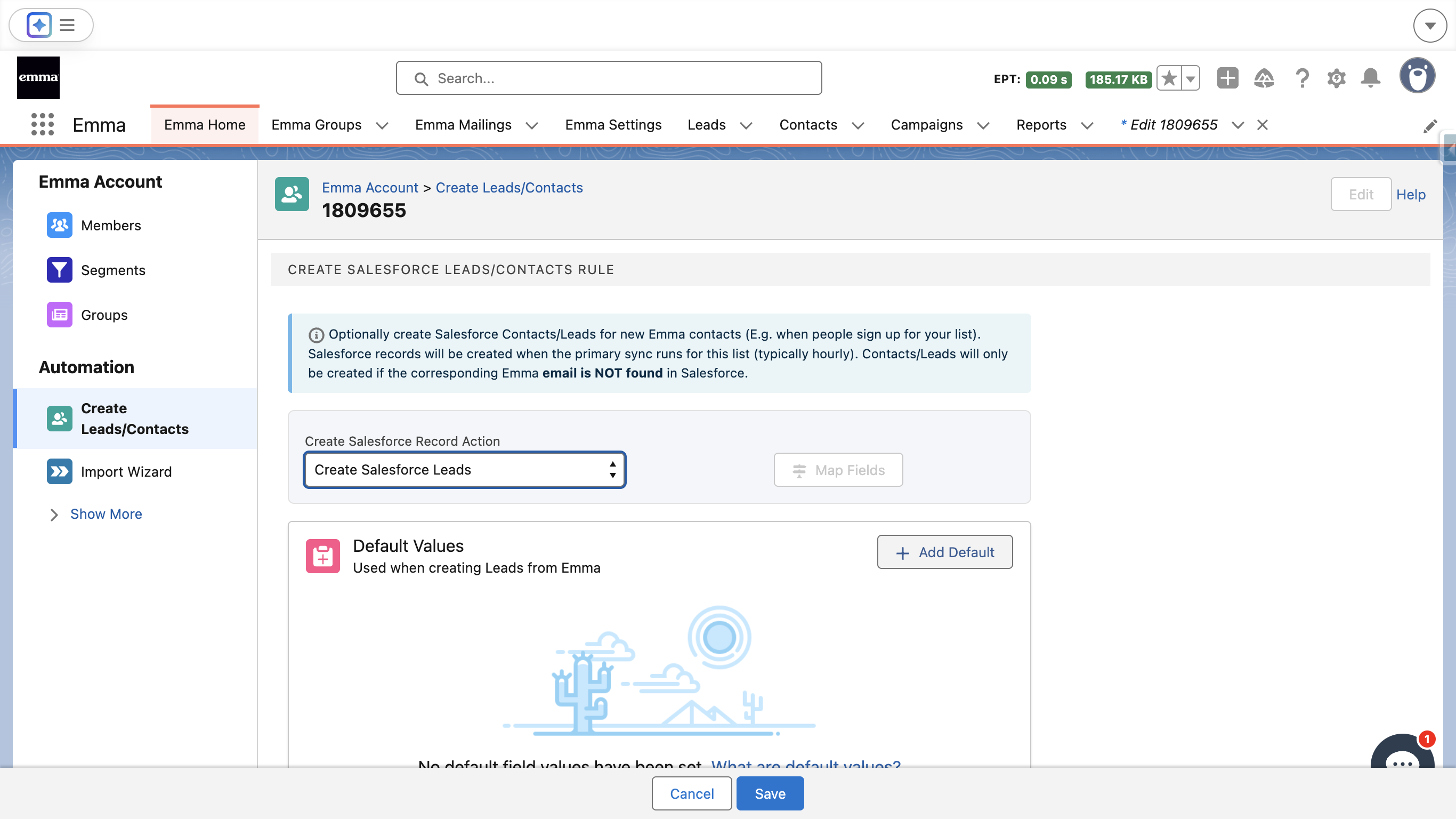
Task: Open the hamburger menu beside the sparkle icon
Action: coord(67,25)
